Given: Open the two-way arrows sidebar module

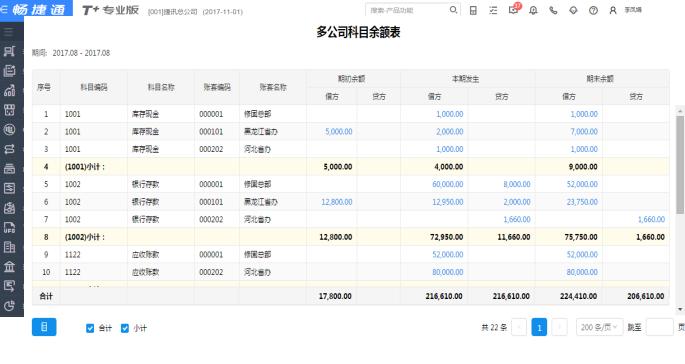Looking at the screenshot, I should click(9, 149).
